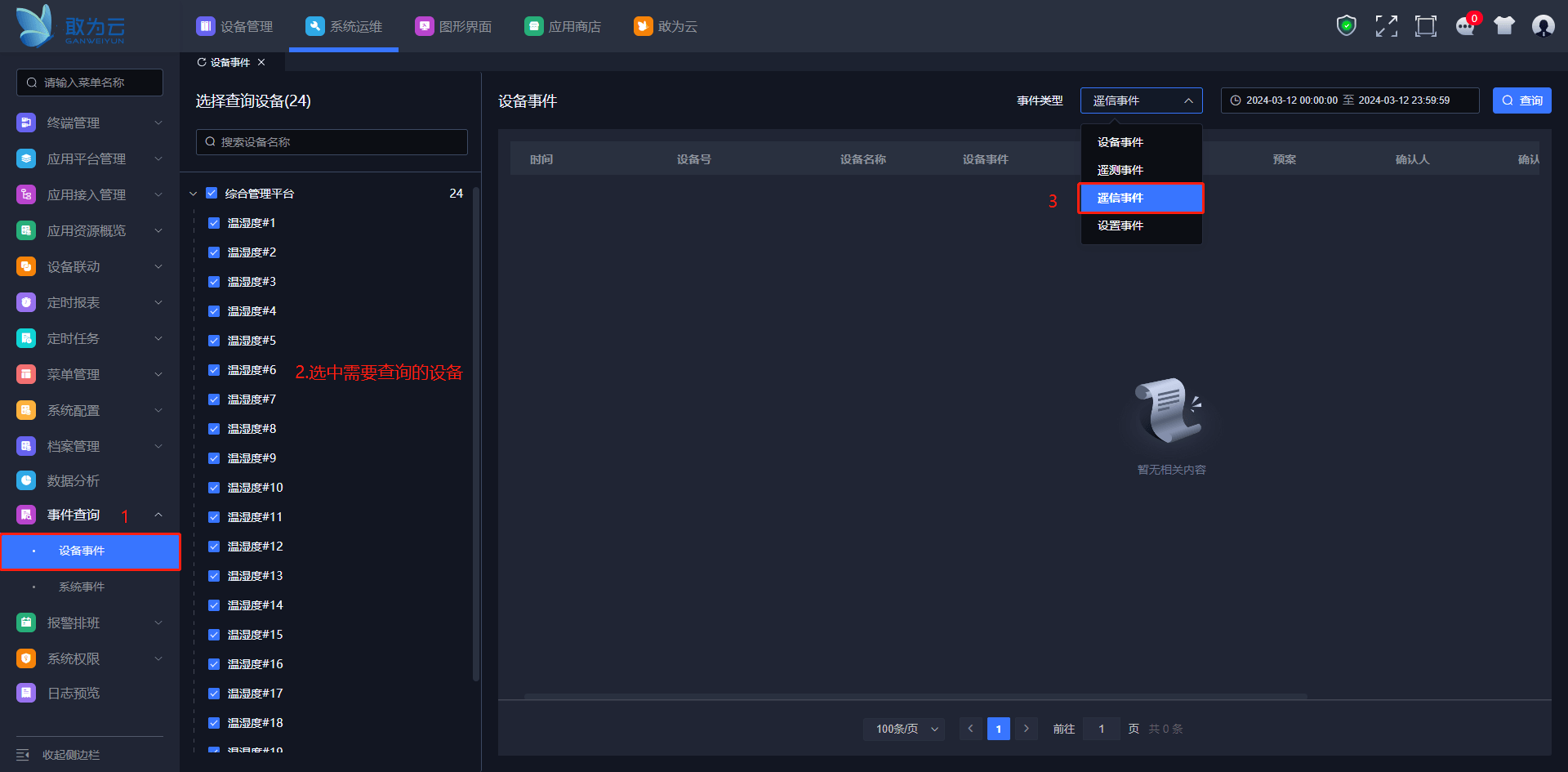The height and width of the screenshot is (772, 1568).
Task: Open the 100条/页 page size dropdown
Action: [904, 729]
